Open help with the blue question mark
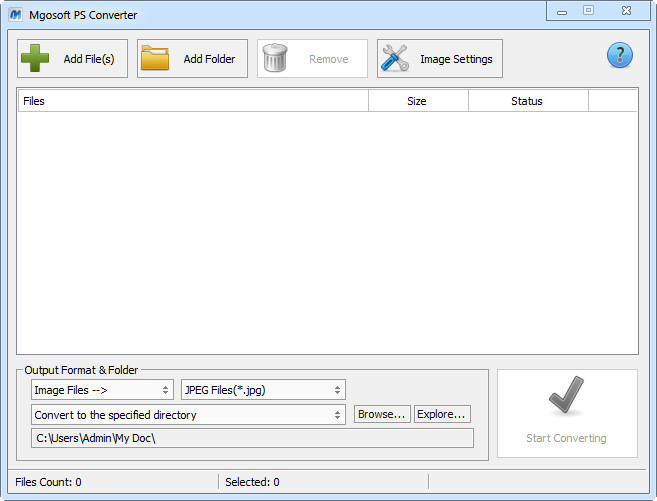657x501 pixels. tap(620, 55)
